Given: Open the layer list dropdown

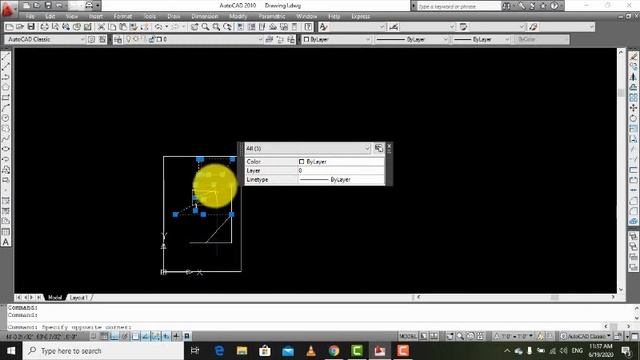Looking at the screenshot, I should click(192, 39).
